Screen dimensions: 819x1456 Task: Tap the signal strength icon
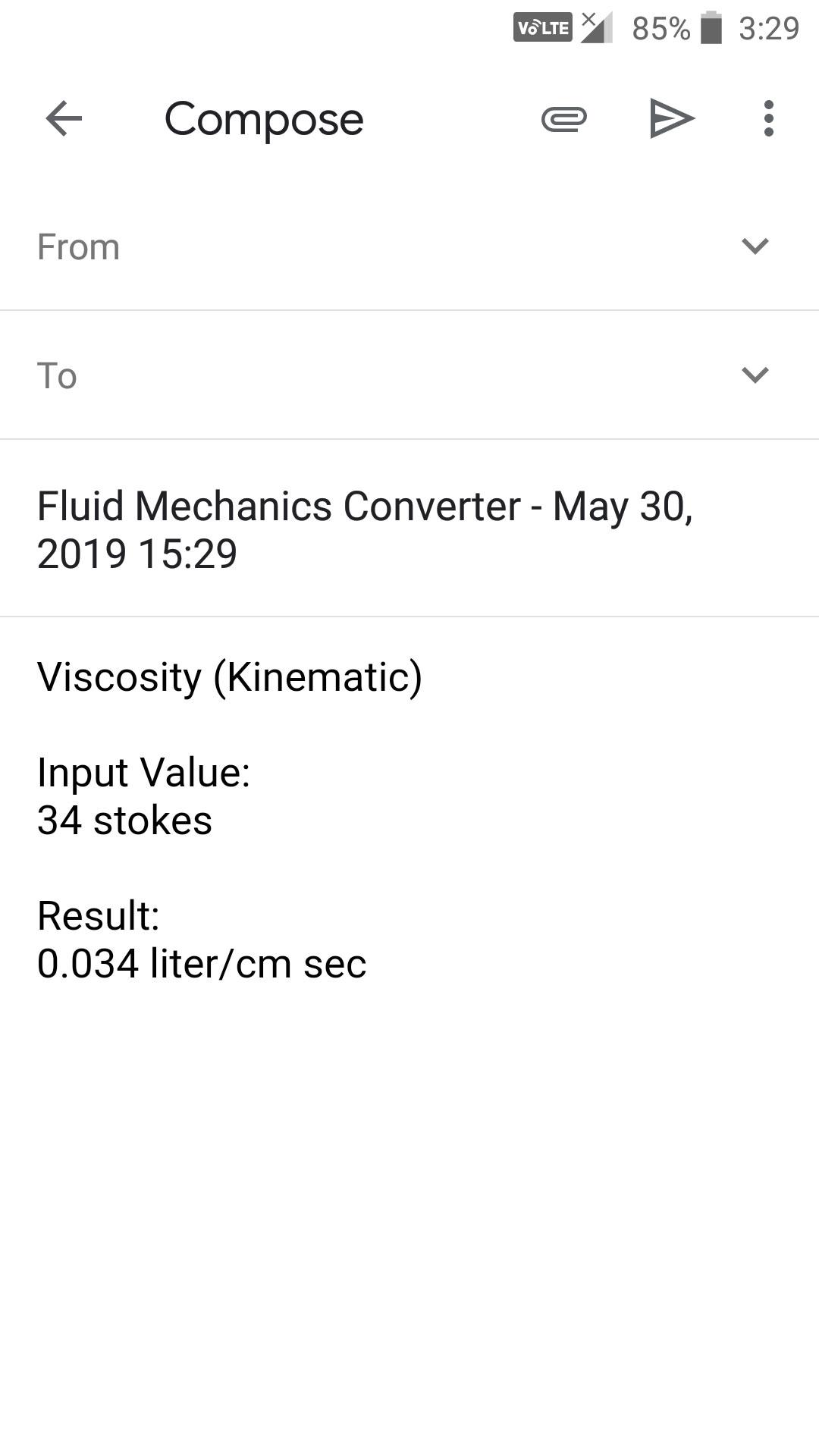(x=597, y=28)
